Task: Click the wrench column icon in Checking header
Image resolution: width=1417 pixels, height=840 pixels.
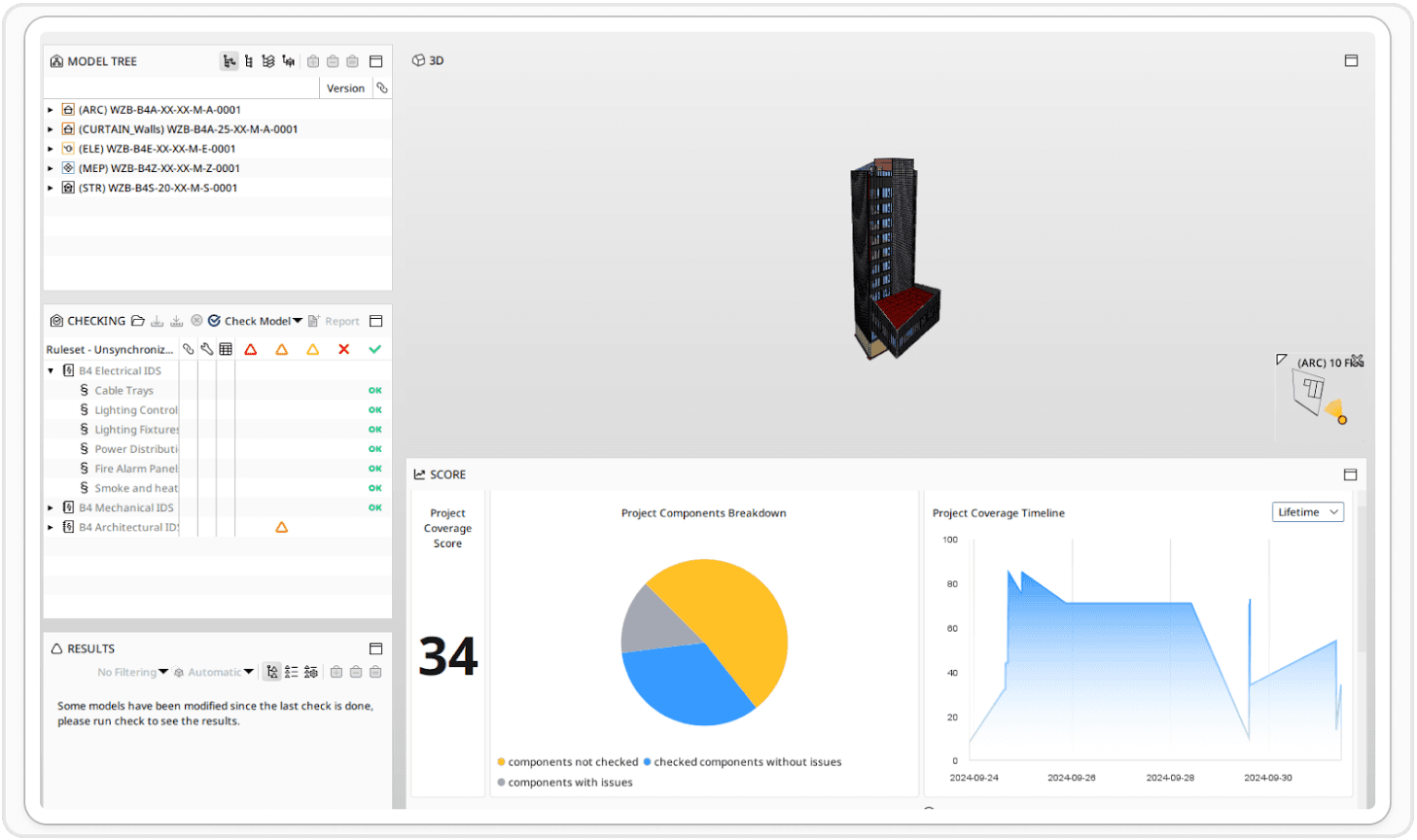Action: point(207,349)
